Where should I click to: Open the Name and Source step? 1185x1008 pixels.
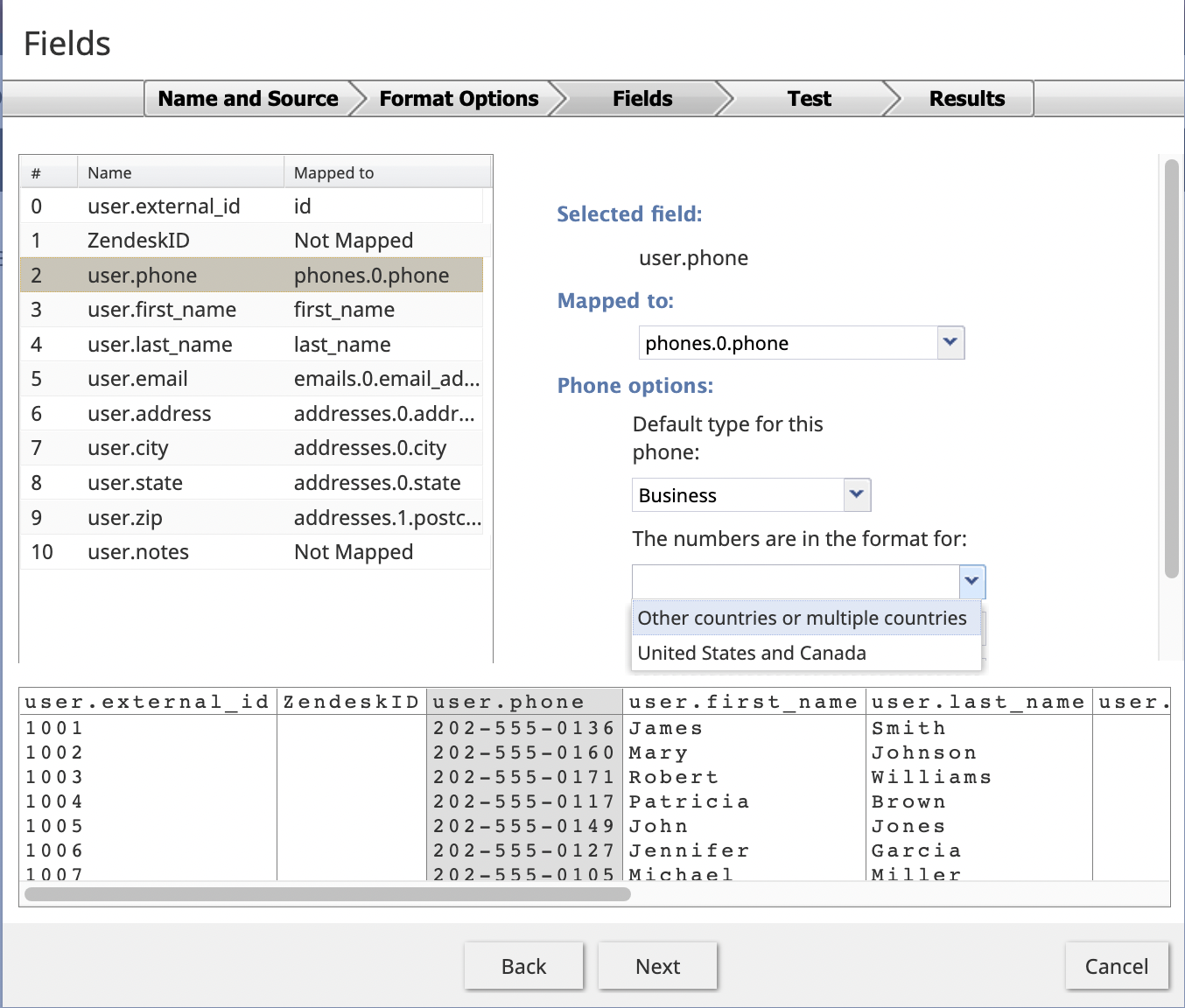click(x=249, y=99)
